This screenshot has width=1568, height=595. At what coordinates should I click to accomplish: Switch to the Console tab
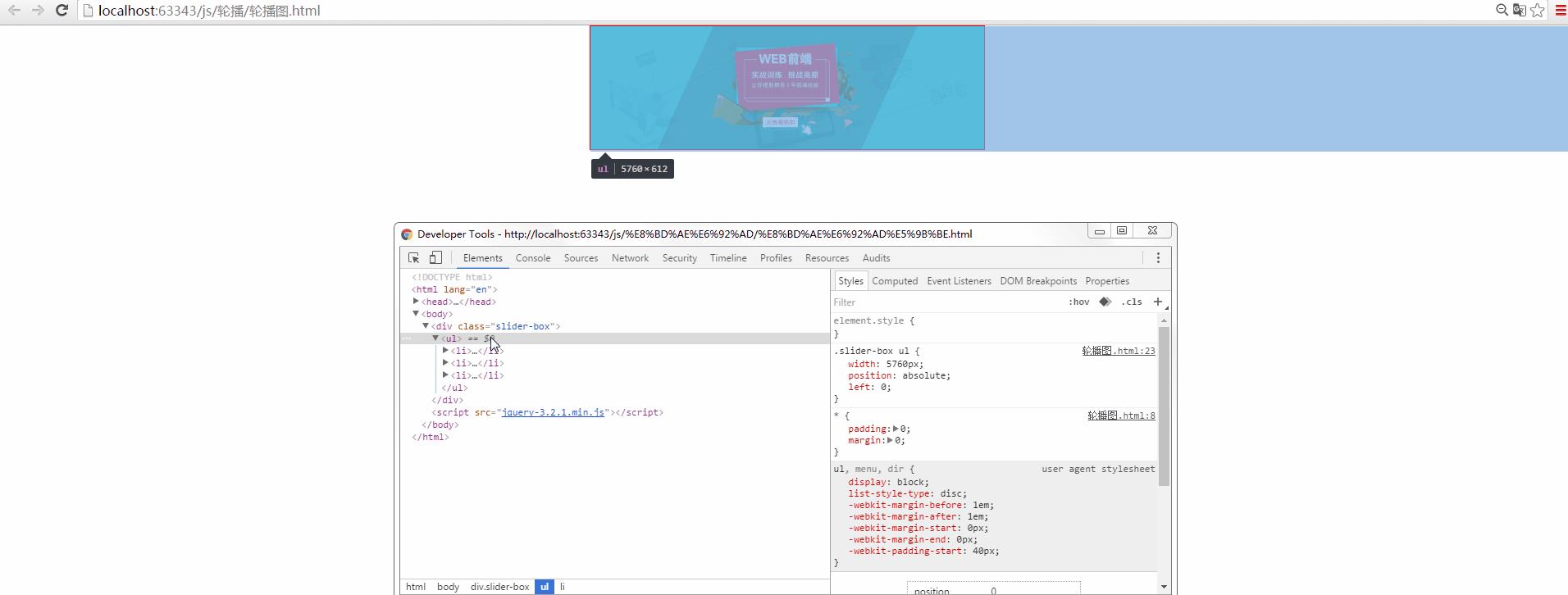pyautogui.click(x=533, y=257)
